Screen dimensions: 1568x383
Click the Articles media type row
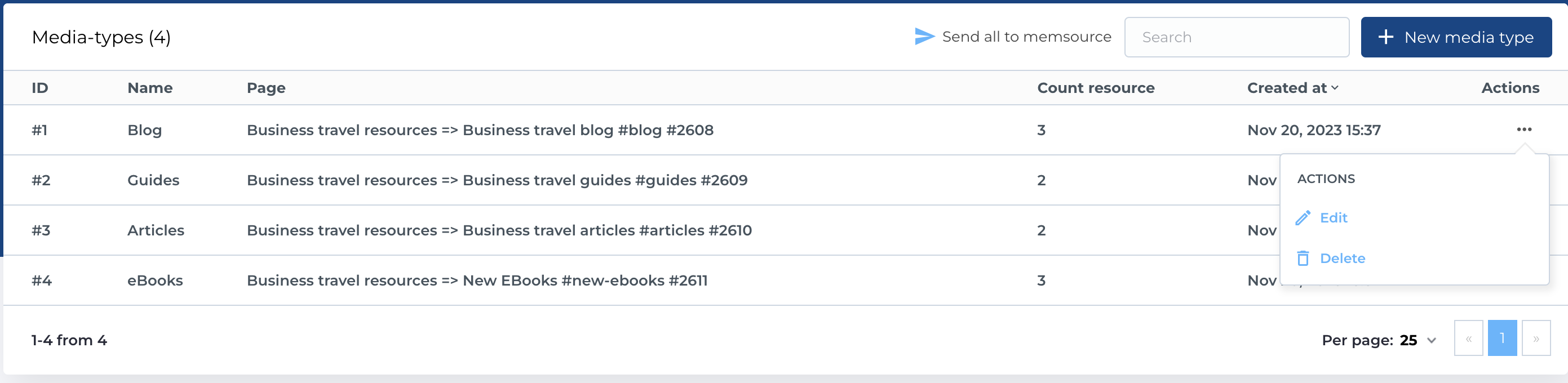[x=156, y=230]
